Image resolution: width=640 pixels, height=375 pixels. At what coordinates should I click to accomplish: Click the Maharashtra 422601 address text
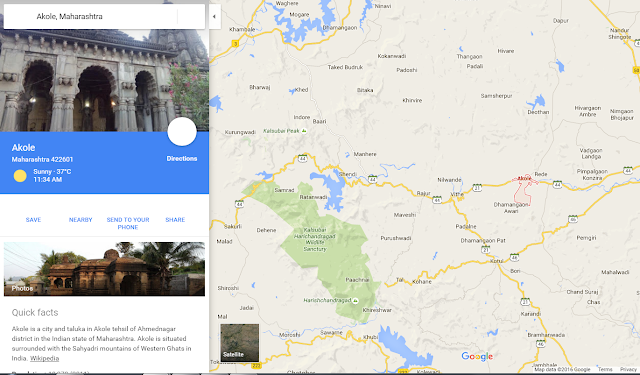pyautogui.click(x=42, y=160)
